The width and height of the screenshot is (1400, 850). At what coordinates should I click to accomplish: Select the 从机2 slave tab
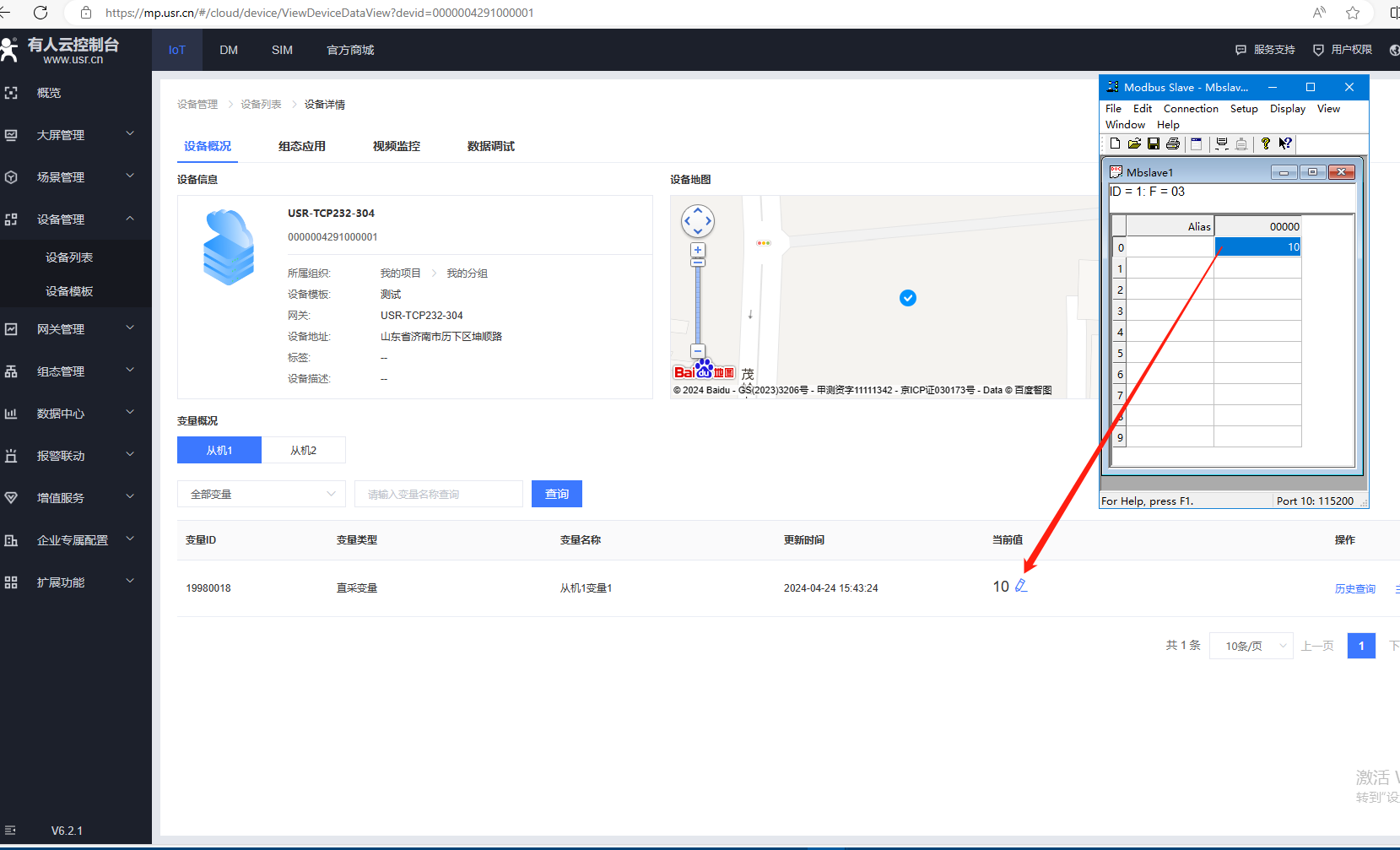[303, 451]
